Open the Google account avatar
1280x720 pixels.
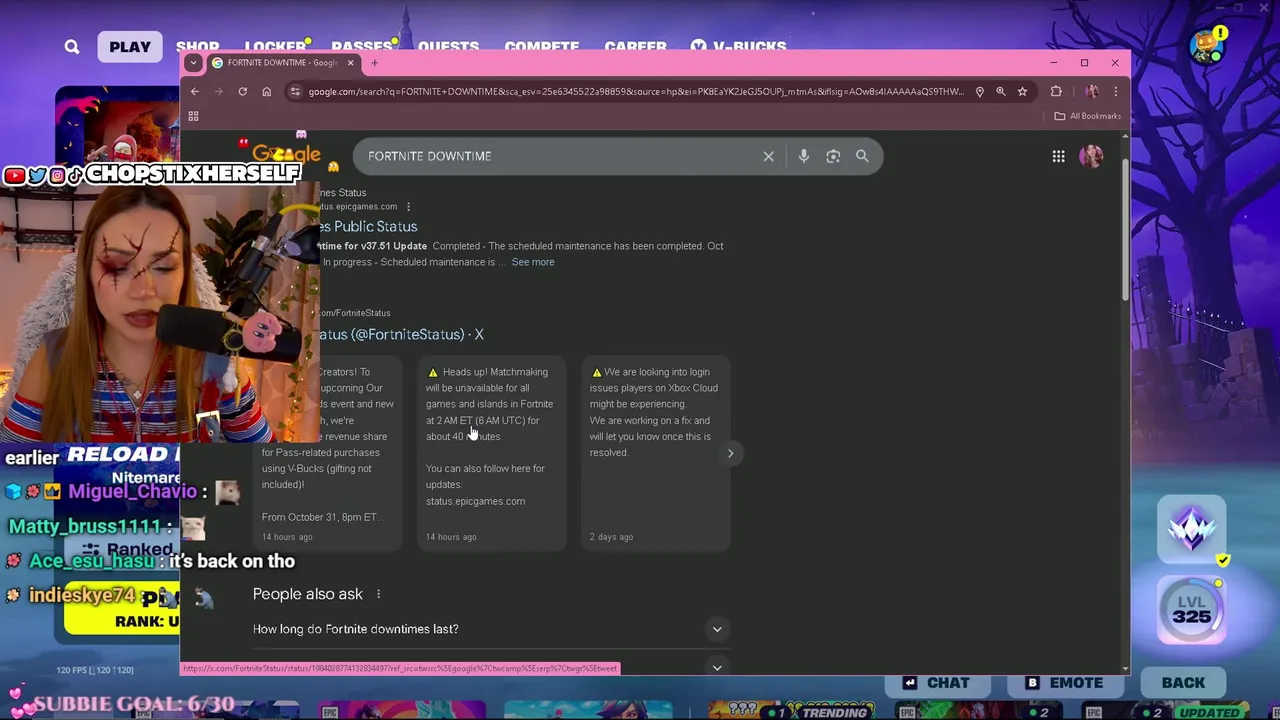pos(1091,156)
